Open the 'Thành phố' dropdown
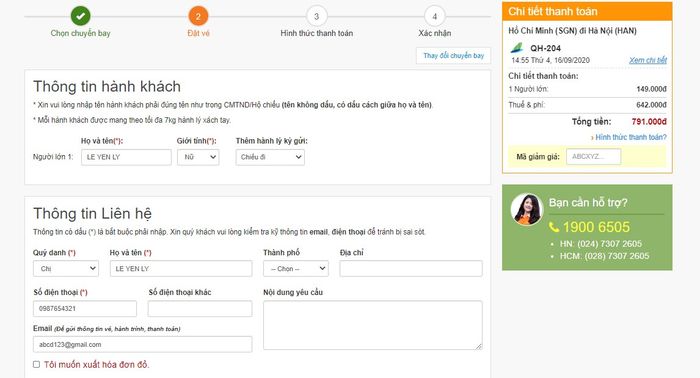Image resolution: width=700 pixels, height=378 pixels. [x=296, y=269]
